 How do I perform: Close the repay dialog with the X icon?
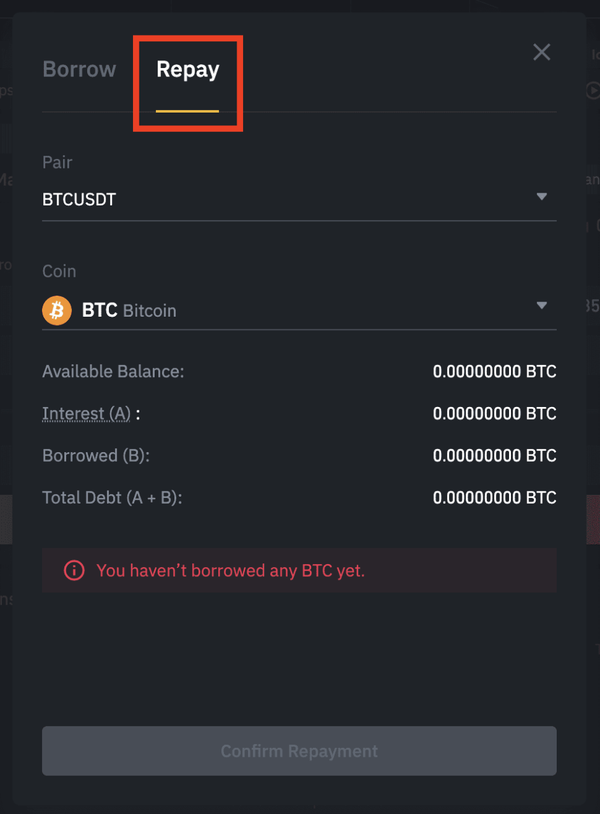click(x=541, y=52)
